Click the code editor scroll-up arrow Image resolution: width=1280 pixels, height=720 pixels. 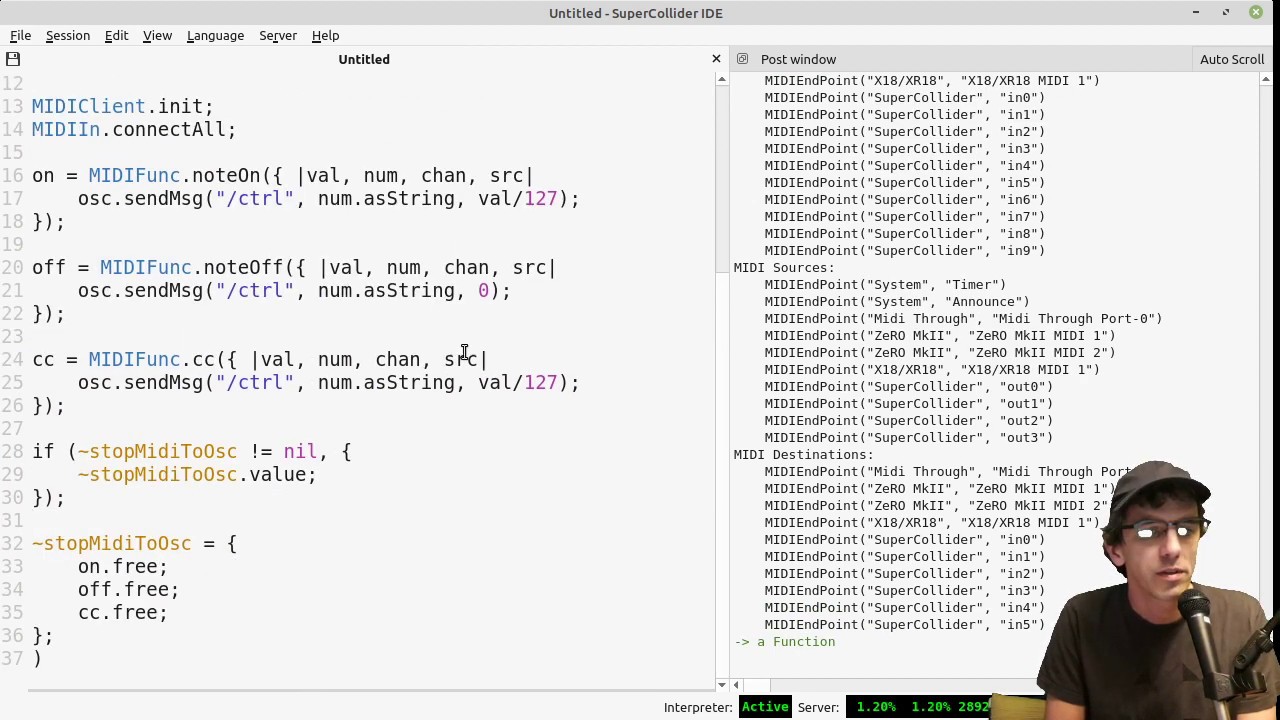point(722,79)
